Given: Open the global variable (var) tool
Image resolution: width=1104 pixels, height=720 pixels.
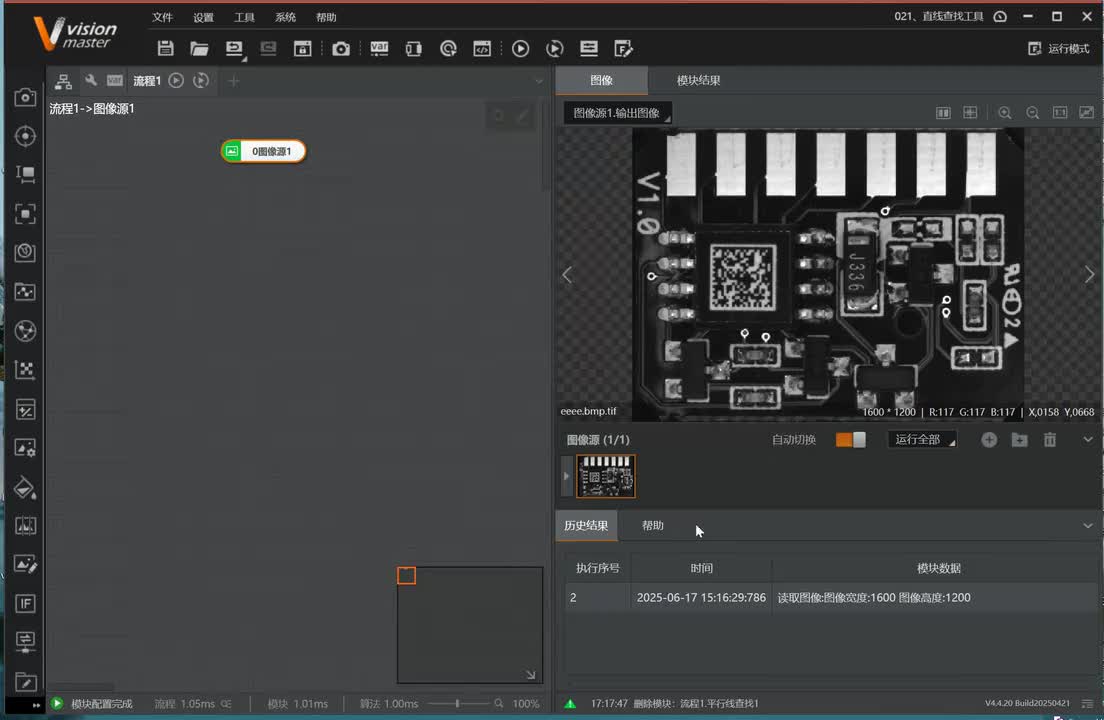Looking at the screenshot, I should pos(379,48).
